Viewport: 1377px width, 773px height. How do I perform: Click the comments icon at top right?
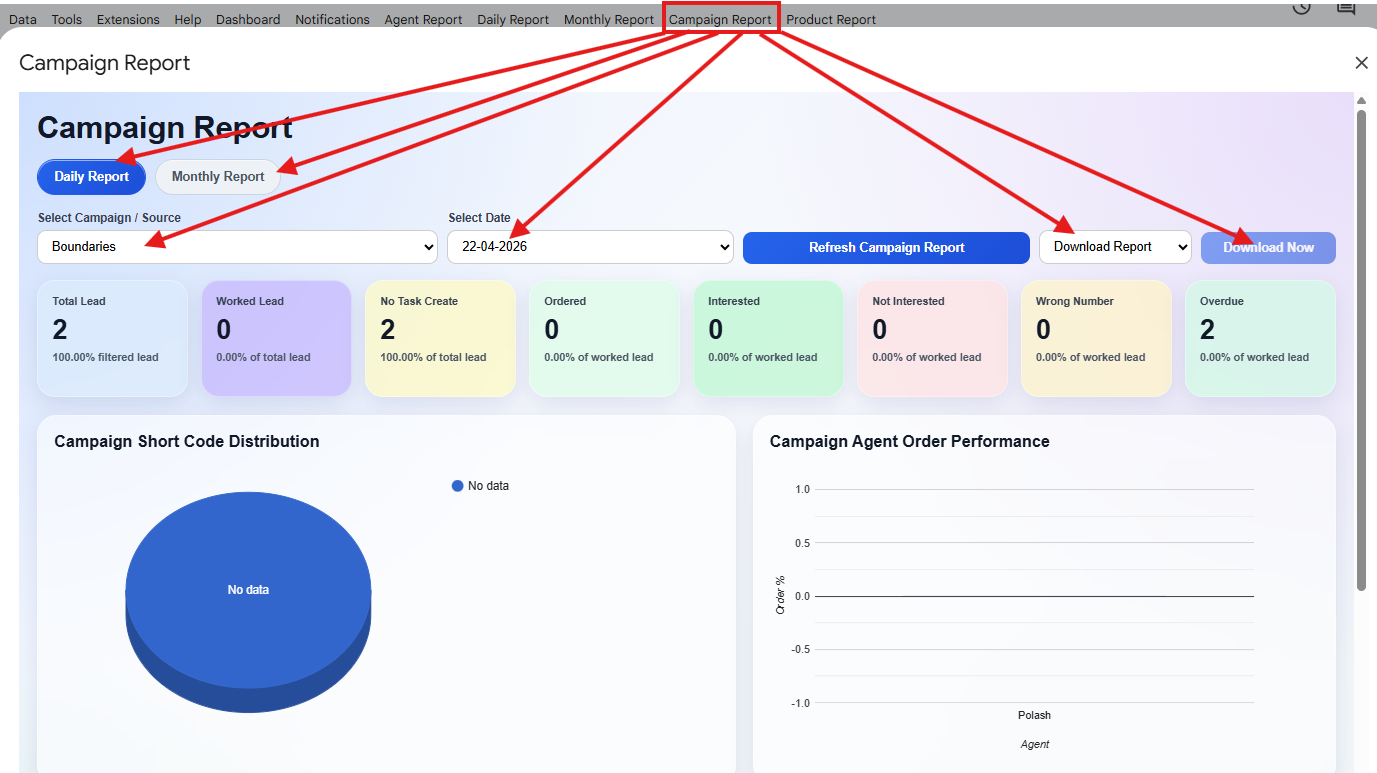1346,7
